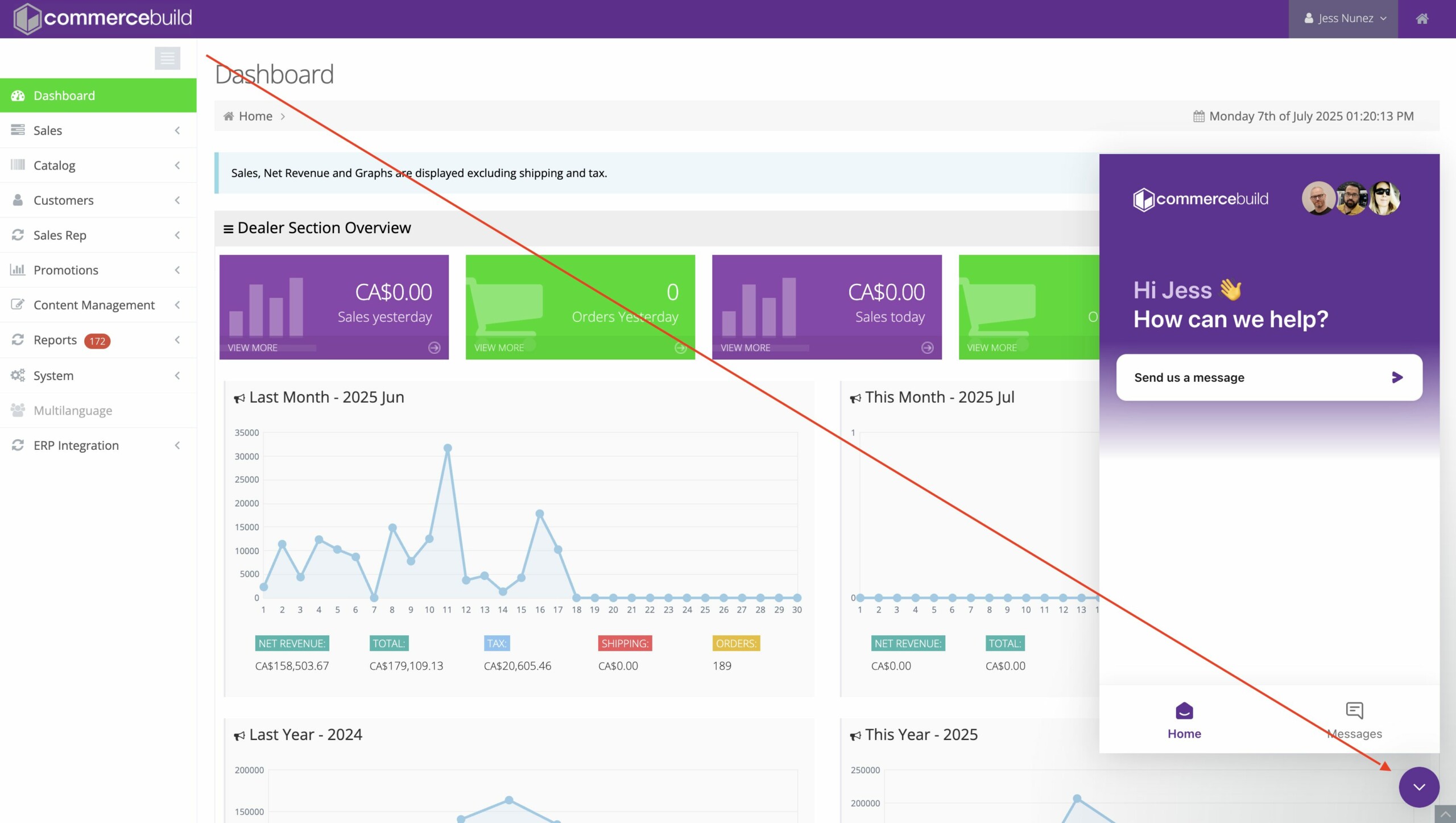Select Home tab in chat widget
The width and height of the screenshot is (1456, 823).
pos(1184,721)
